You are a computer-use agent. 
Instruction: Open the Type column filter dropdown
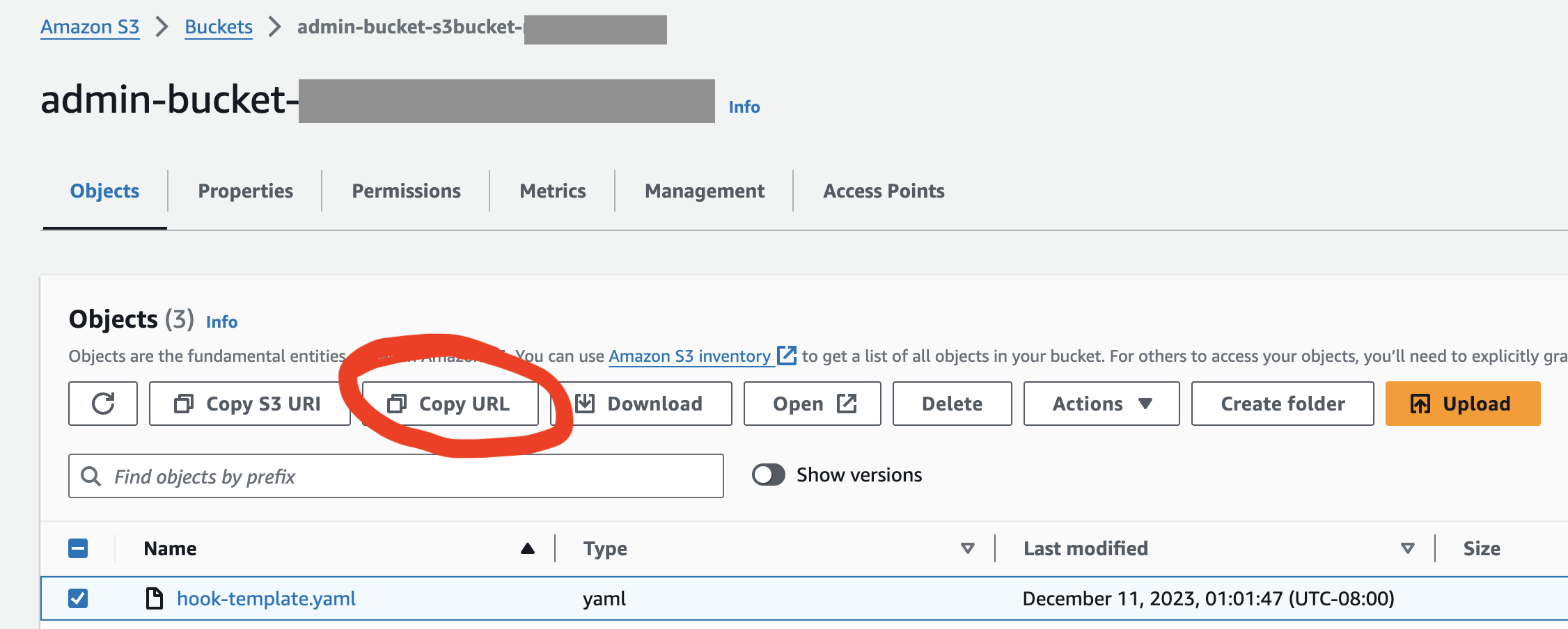(x=966, y=548)
